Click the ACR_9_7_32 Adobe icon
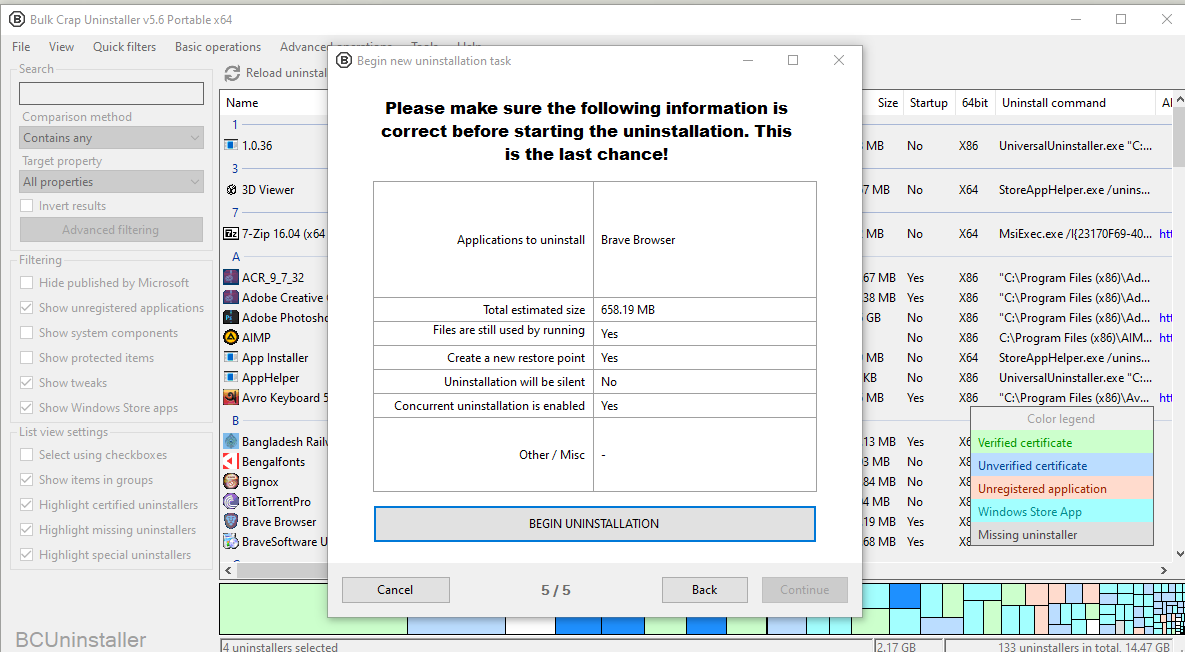1185x652 pixels. [231, 277]
